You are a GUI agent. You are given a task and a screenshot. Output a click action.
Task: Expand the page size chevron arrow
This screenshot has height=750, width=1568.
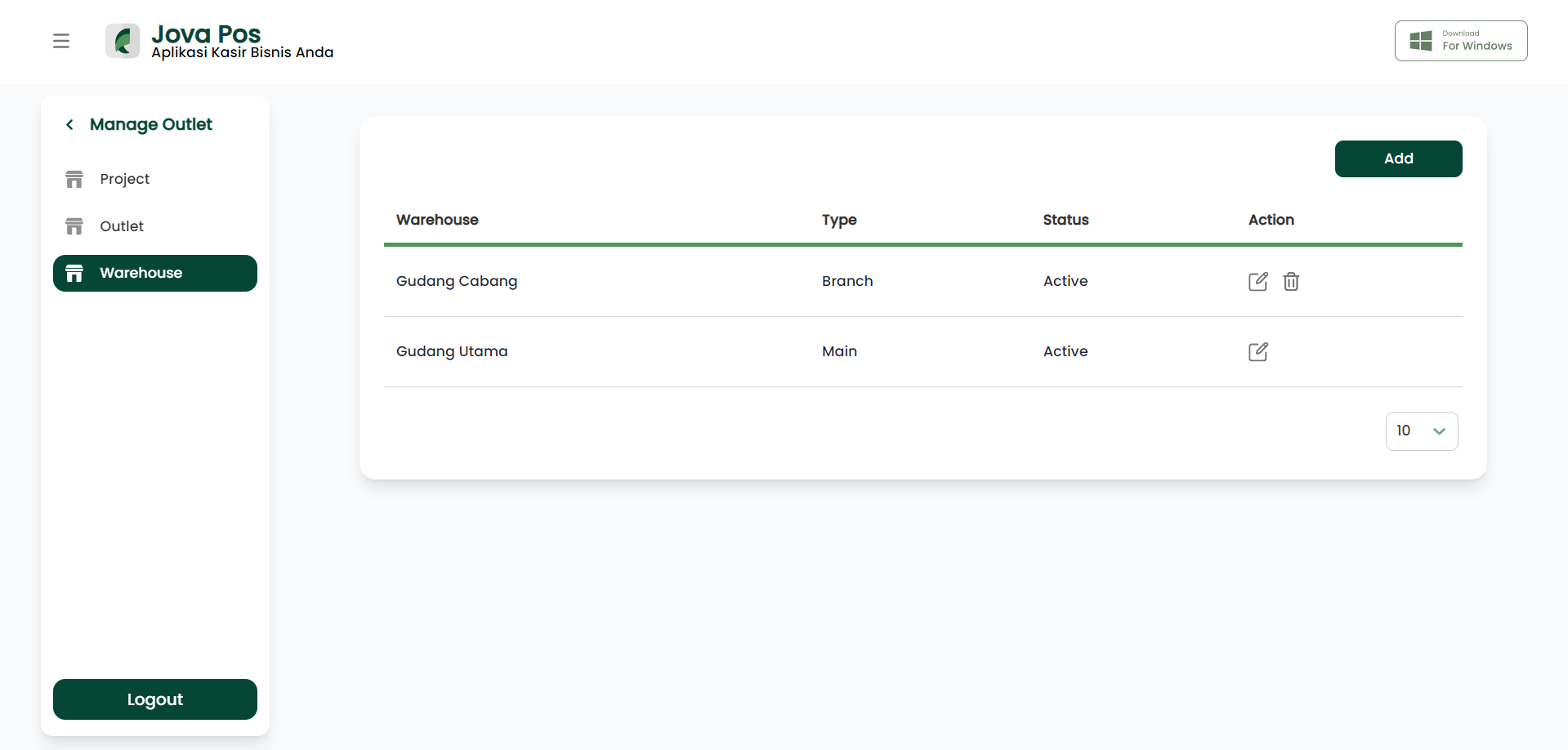tap(1440, 431)
